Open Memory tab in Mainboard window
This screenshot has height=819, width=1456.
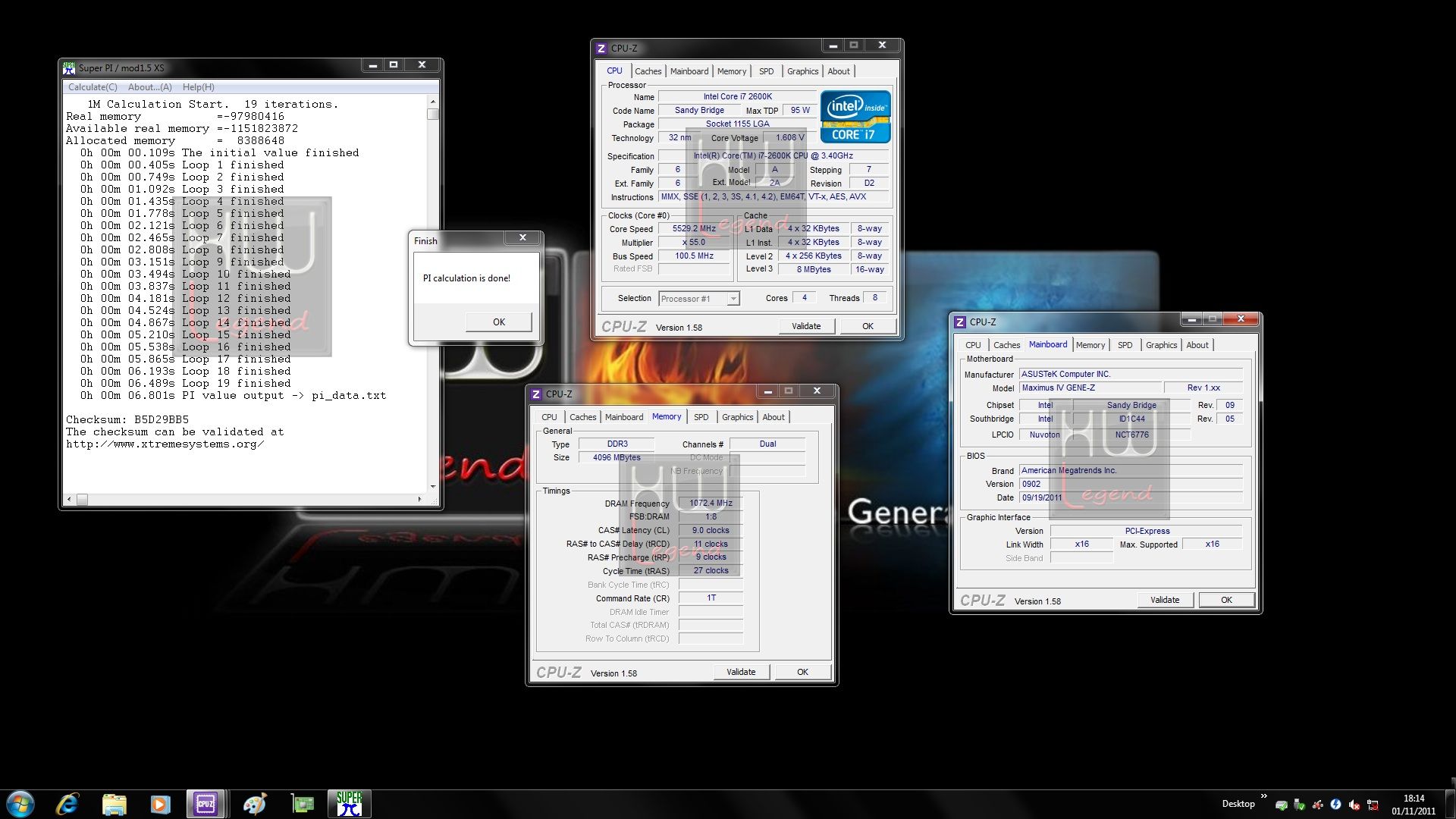1090,345
